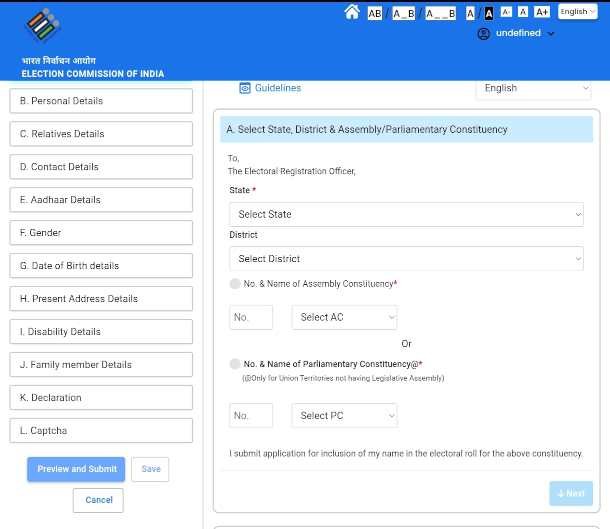The height and width of the screenshot is (529, 610).
Task: Click the user profile avatar icon
Action: point(484,34)
